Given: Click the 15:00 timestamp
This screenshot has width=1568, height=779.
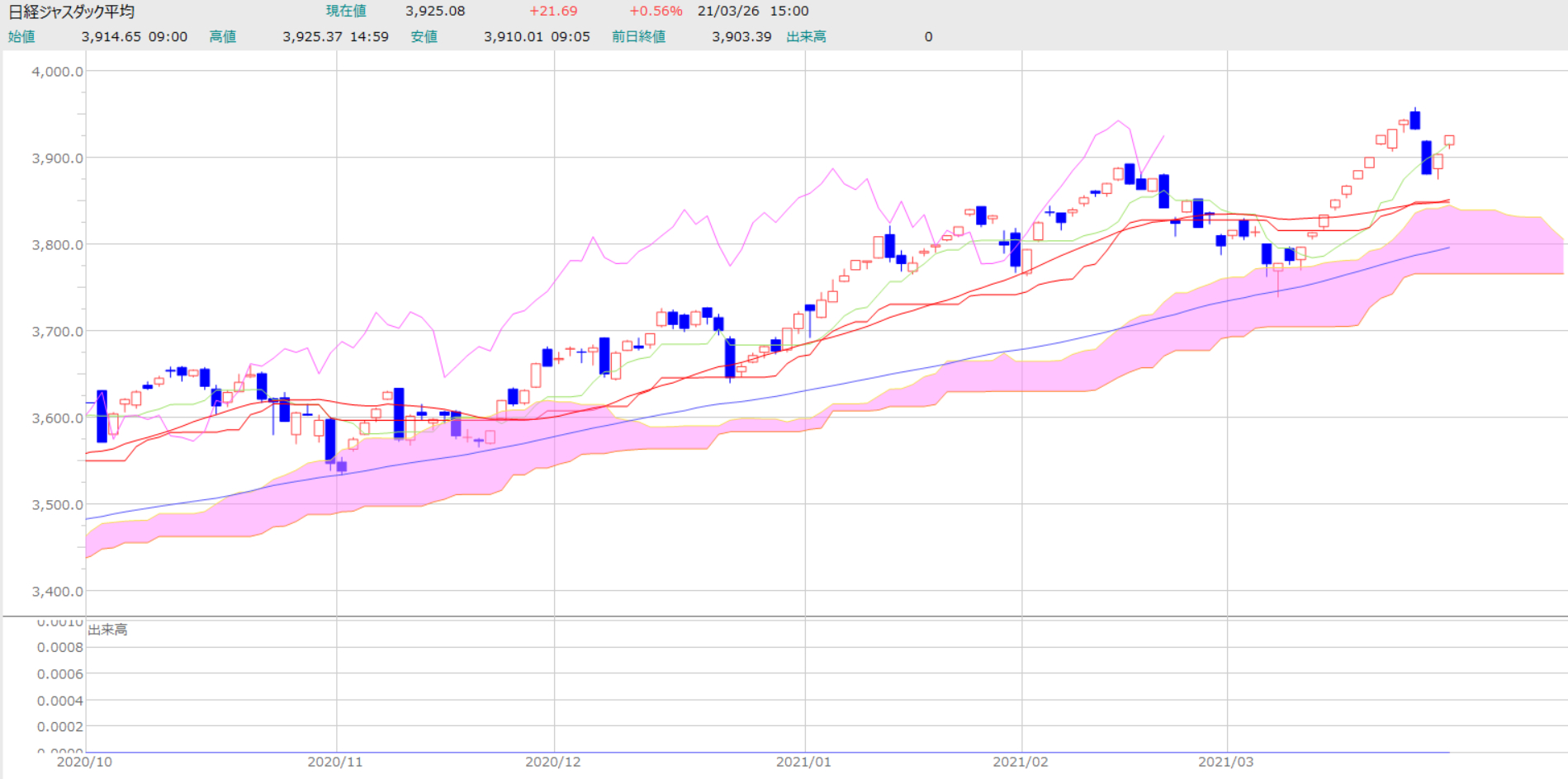Looking at the screenshot, I should coord(789,12).
